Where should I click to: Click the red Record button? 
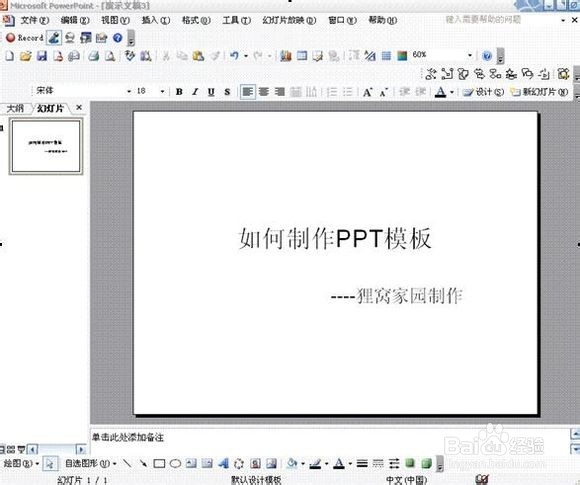click(25, 38)
